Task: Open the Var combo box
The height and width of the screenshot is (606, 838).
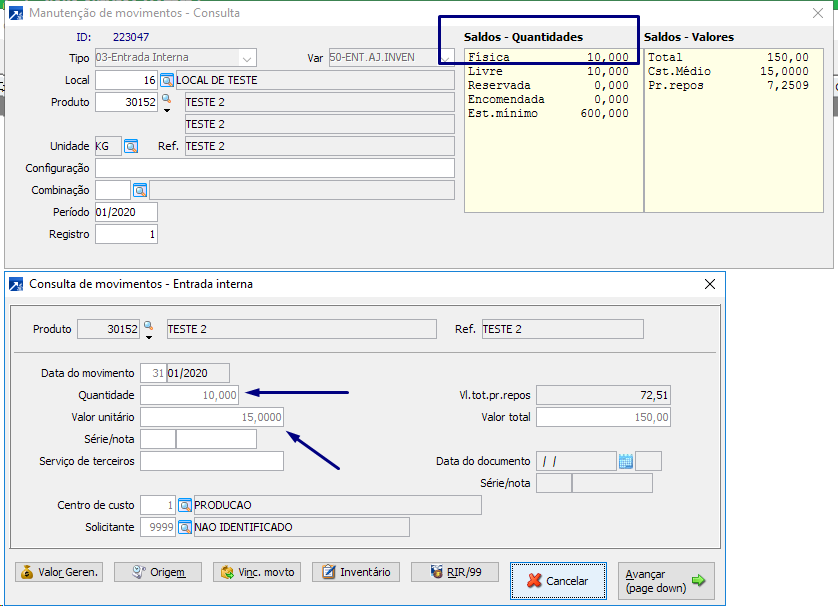Action: [x=446, y=58]
